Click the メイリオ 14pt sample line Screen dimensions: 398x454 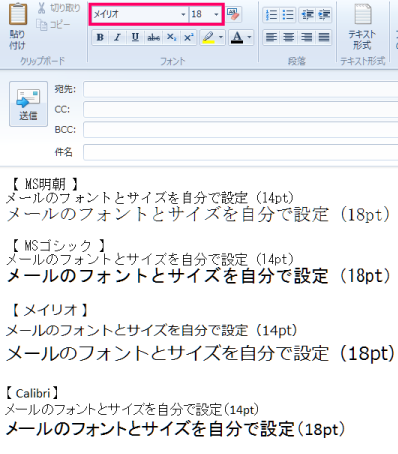pyautogui.click(x=152, y=331)
